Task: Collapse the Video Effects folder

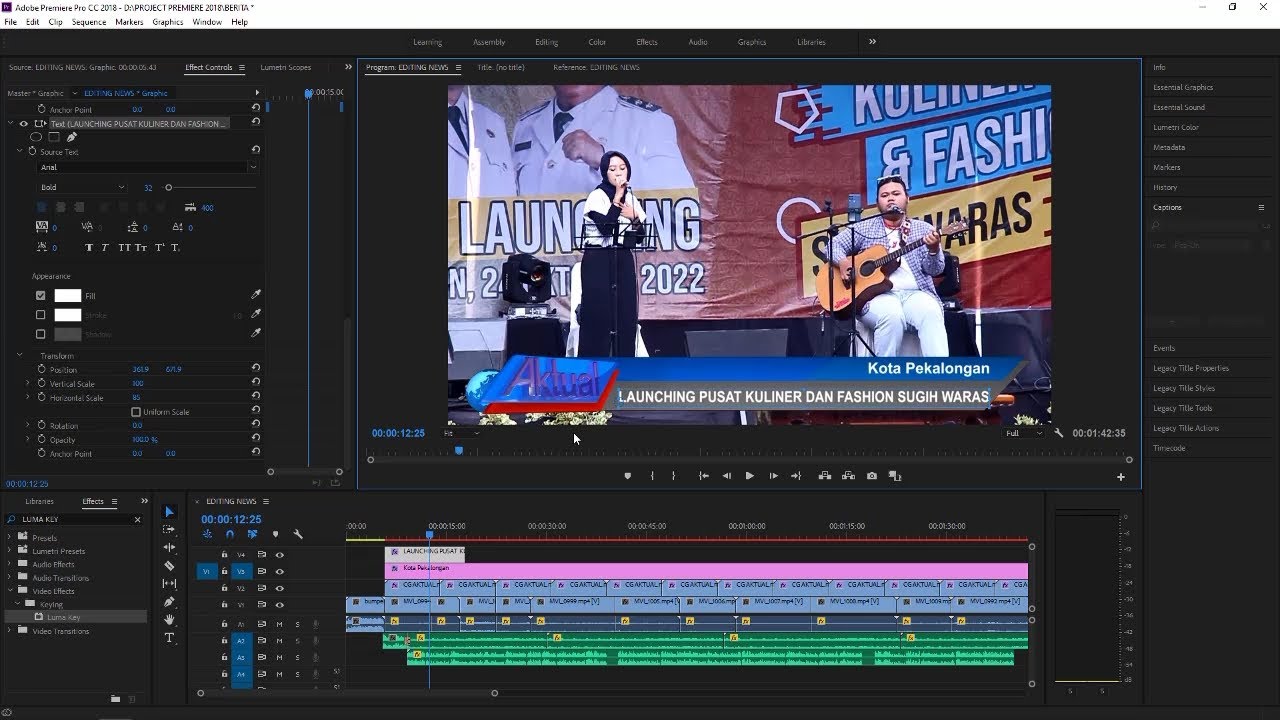Action: [x=10, y=591]
